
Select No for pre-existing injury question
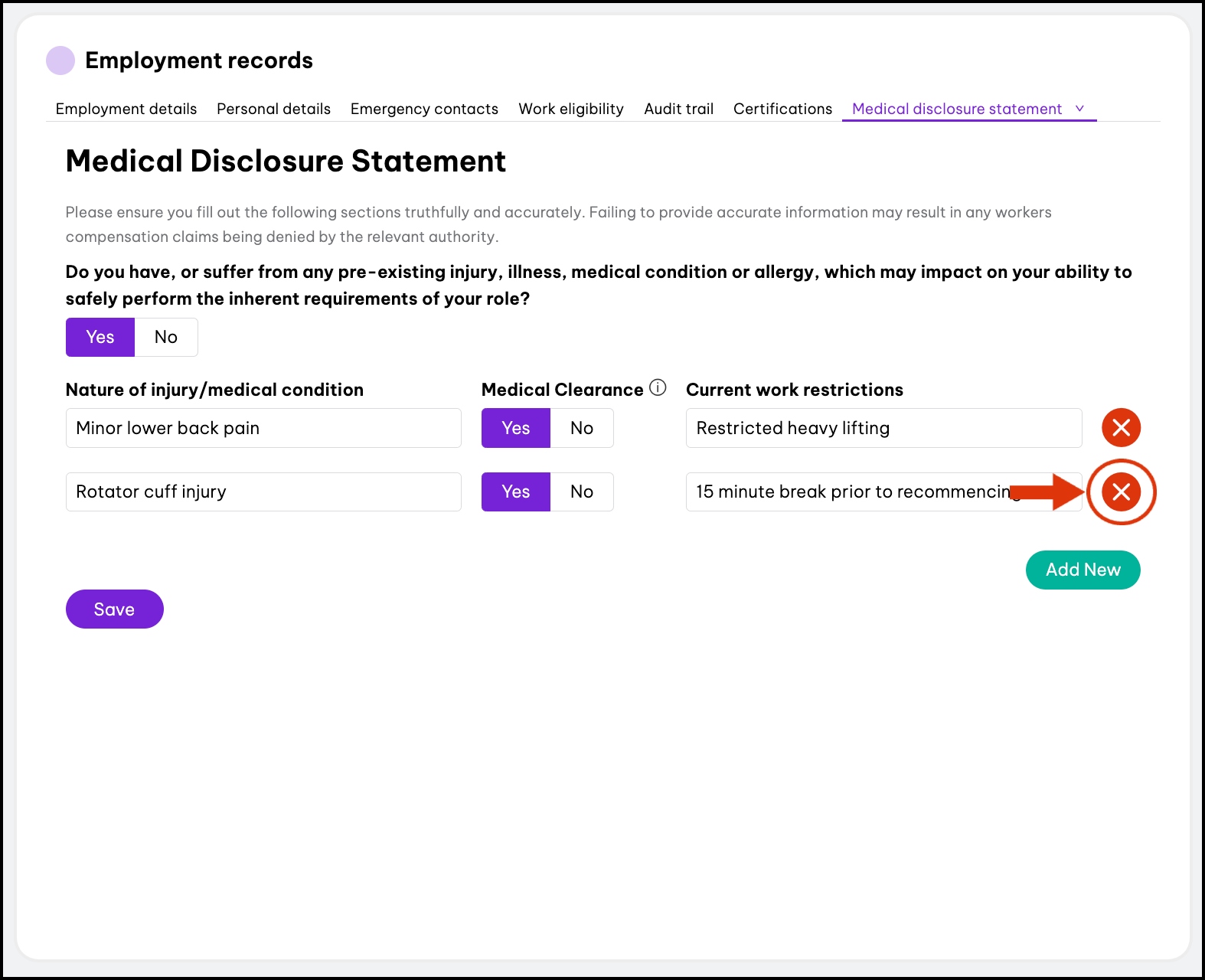pos(166,338)
